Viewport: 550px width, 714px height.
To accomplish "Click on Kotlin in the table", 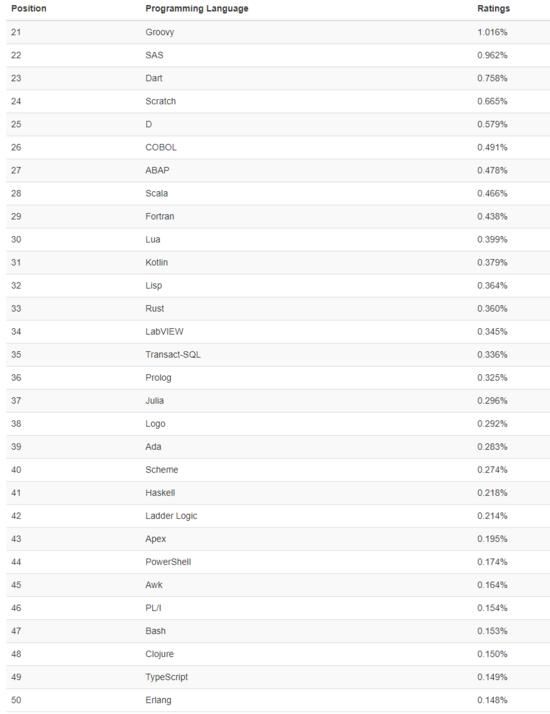I will point(157,262).
